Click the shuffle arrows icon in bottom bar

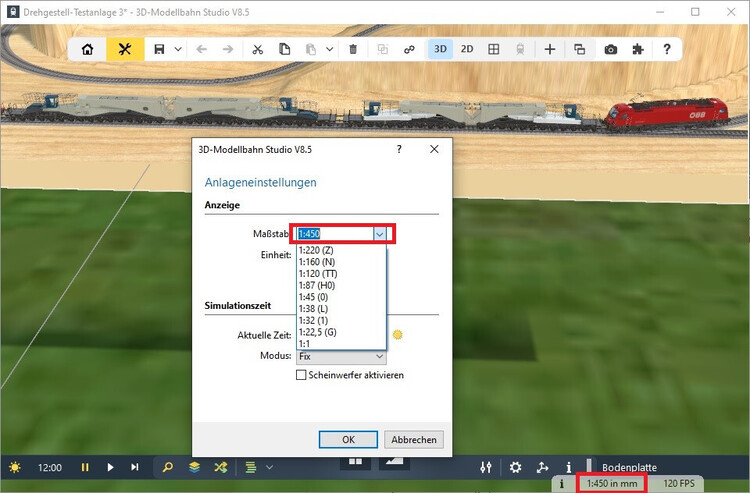[221, 467]
